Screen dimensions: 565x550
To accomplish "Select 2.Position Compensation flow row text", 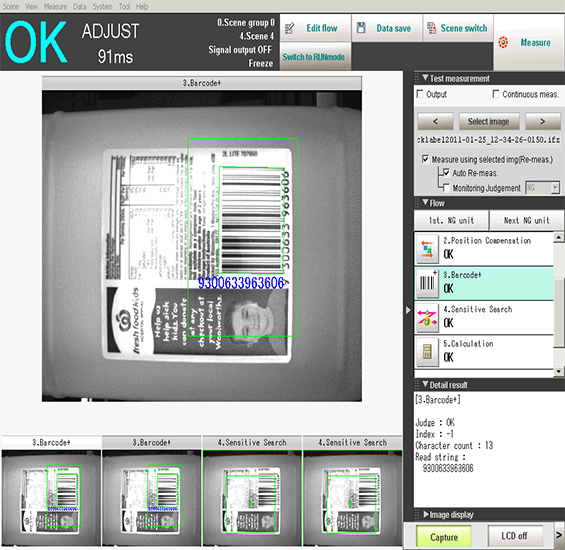I will (487, 240).
